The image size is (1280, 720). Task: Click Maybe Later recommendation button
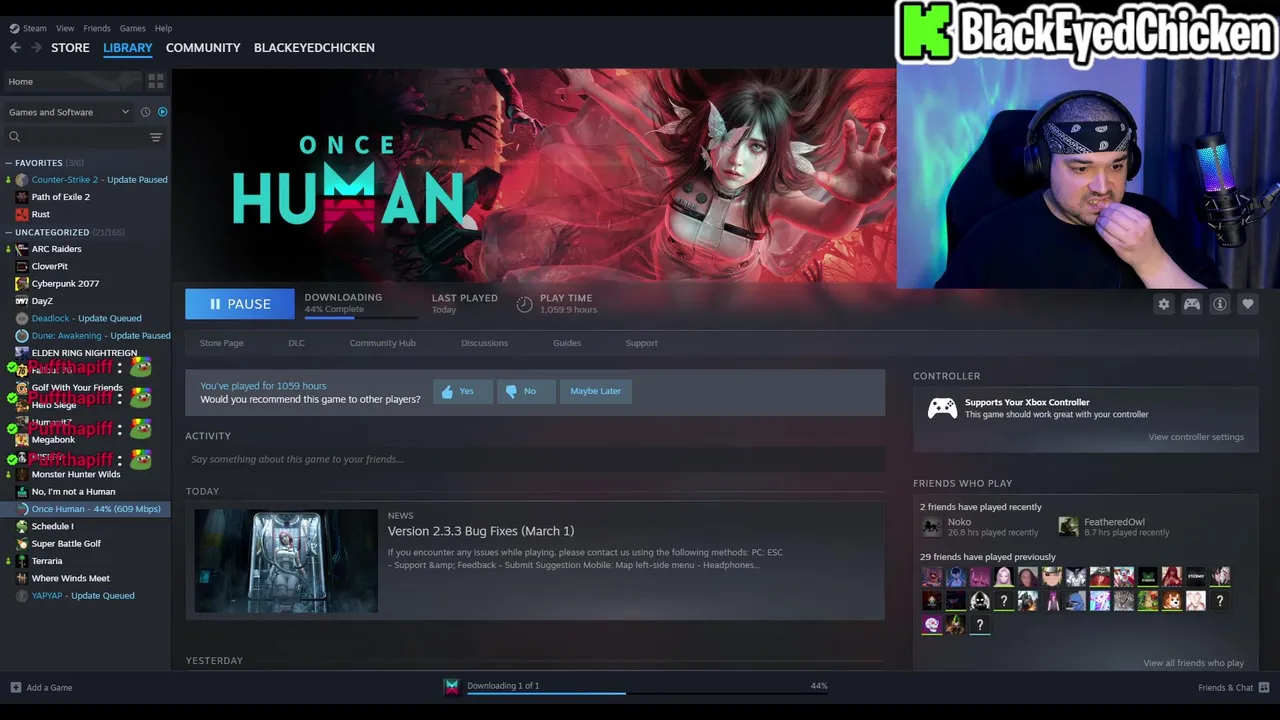coord(596,391)
